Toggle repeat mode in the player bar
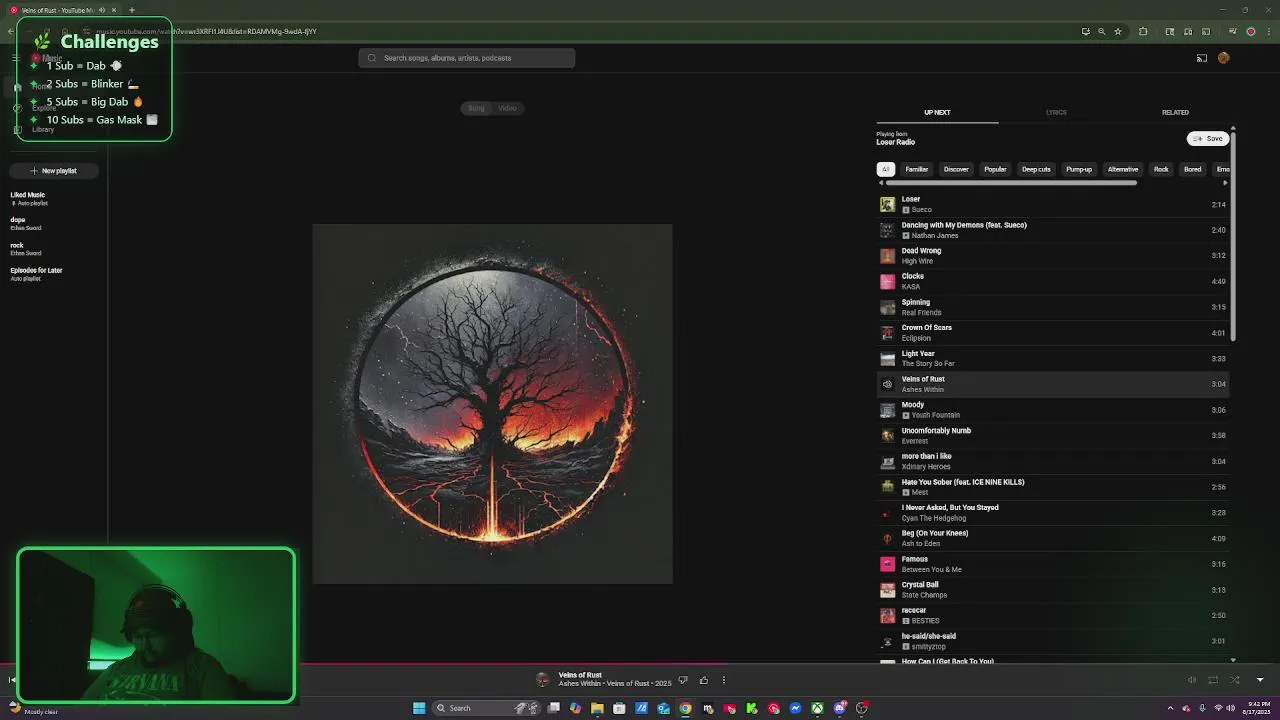 pos(1213,680)
